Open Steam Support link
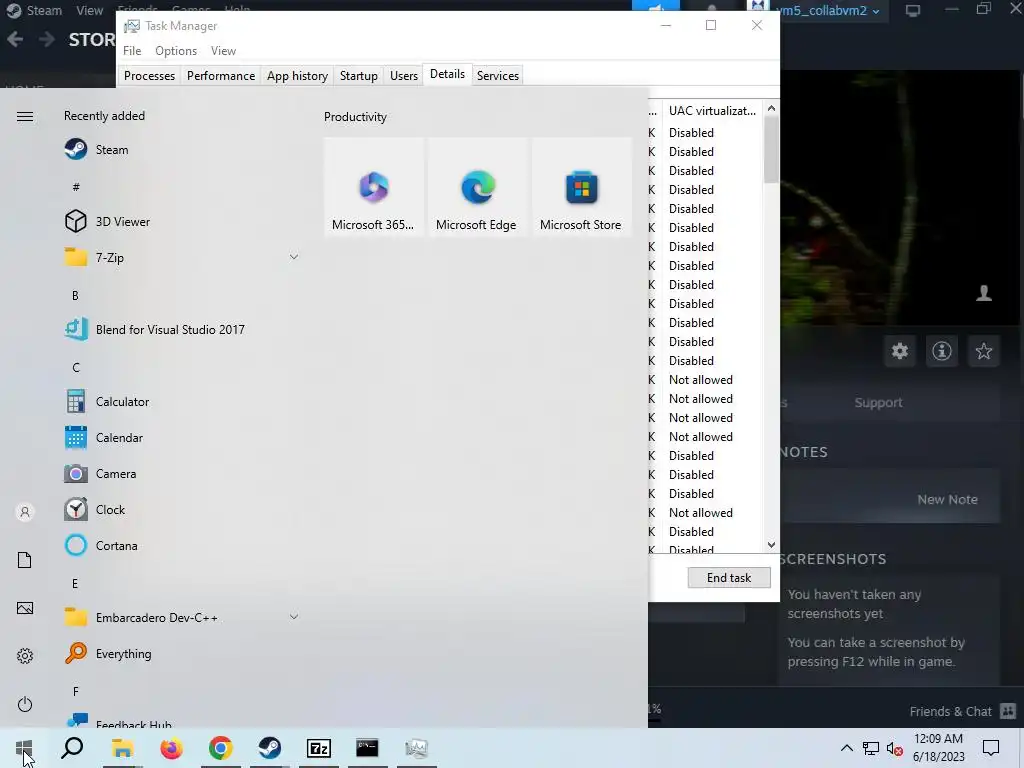The height and width of the screenshot is (768, 1024). [x=878, y=402]
